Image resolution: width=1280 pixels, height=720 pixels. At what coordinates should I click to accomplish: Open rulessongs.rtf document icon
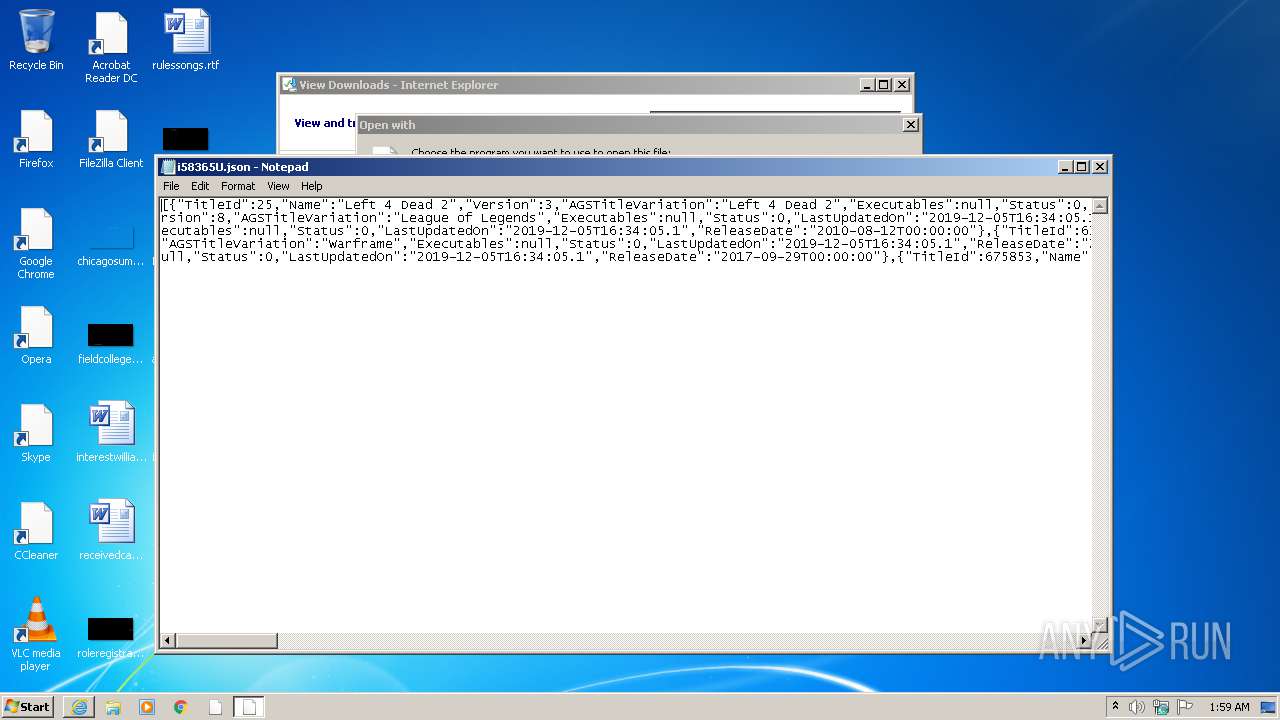pos(186,40)
